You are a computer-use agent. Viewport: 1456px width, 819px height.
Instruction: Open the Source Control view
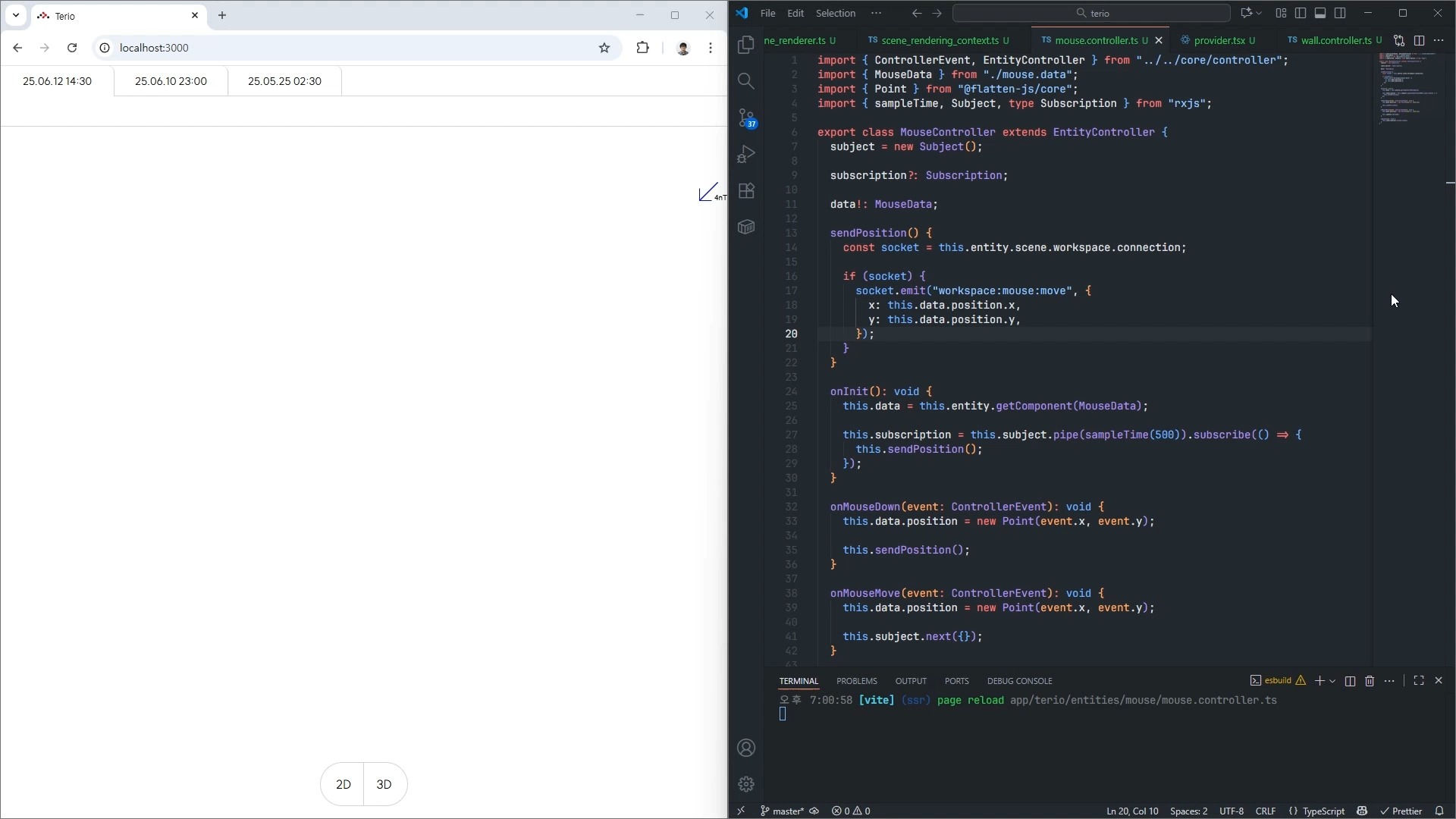click(746, 118)
